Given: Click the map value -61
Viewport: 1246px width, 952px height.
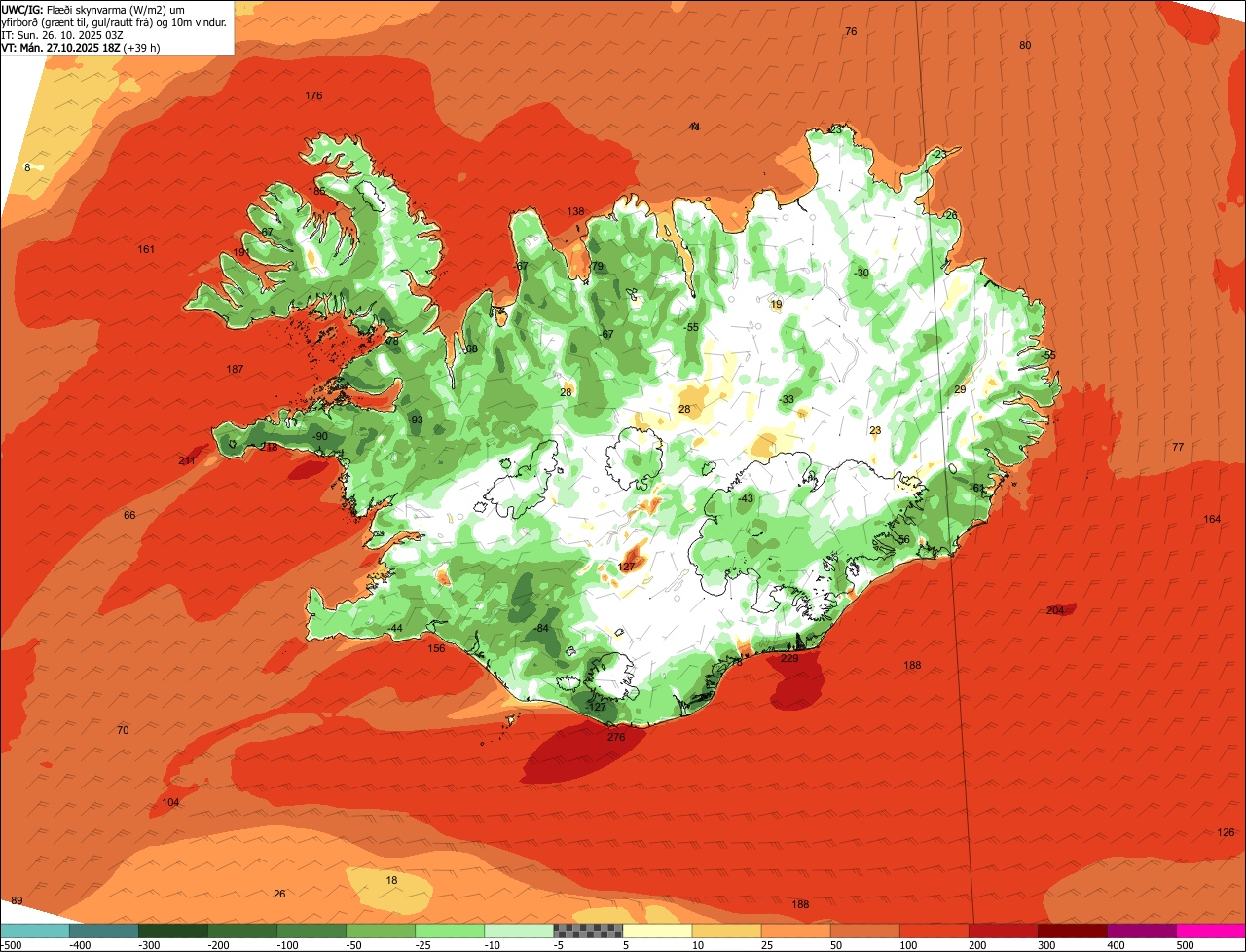Looking at the screenshot, I should pyautogui.click(x=977, y=488).
